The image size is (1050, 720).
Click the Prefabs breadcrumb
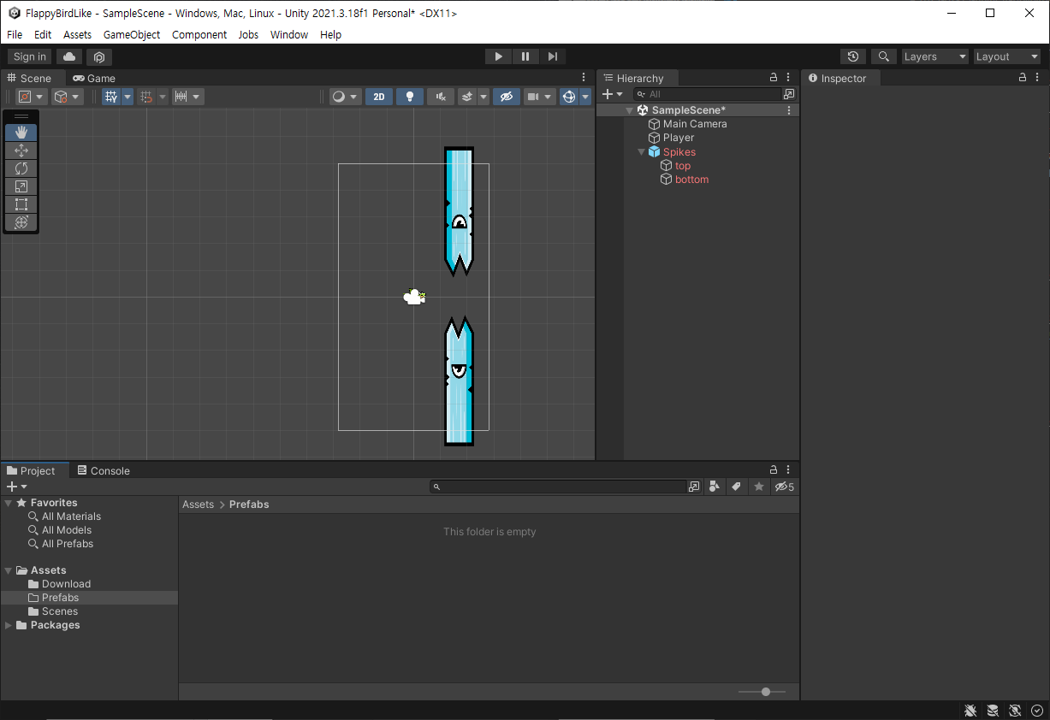pos(249,504)
